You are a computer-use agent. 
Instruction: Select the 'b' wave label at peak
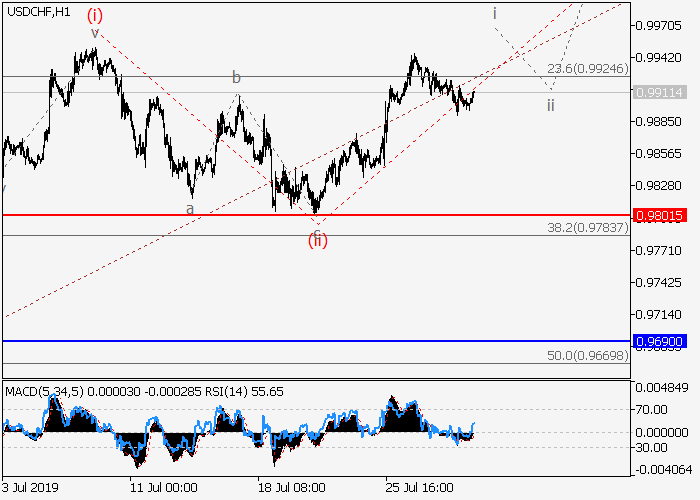coord(237,77)
